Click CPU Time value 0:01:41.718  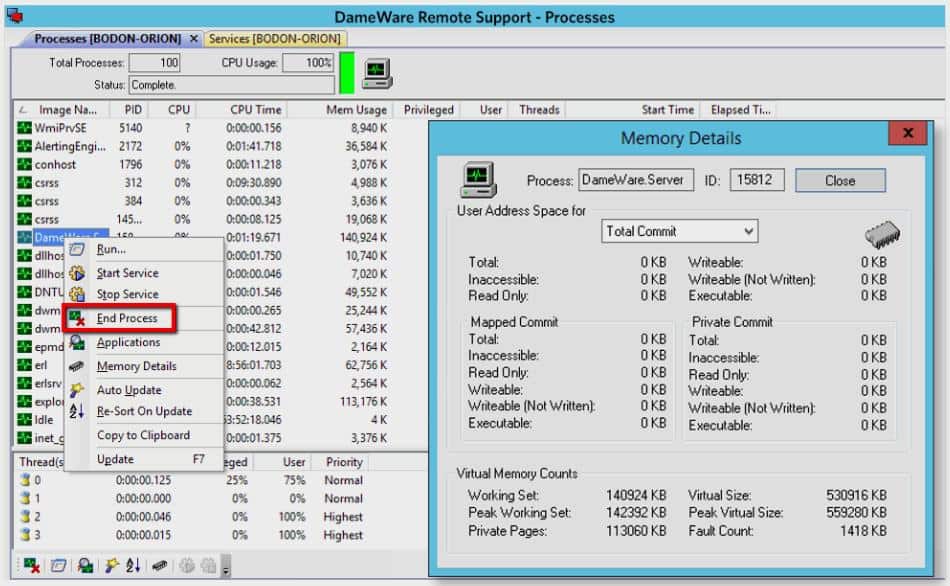(x=253, y=146)
